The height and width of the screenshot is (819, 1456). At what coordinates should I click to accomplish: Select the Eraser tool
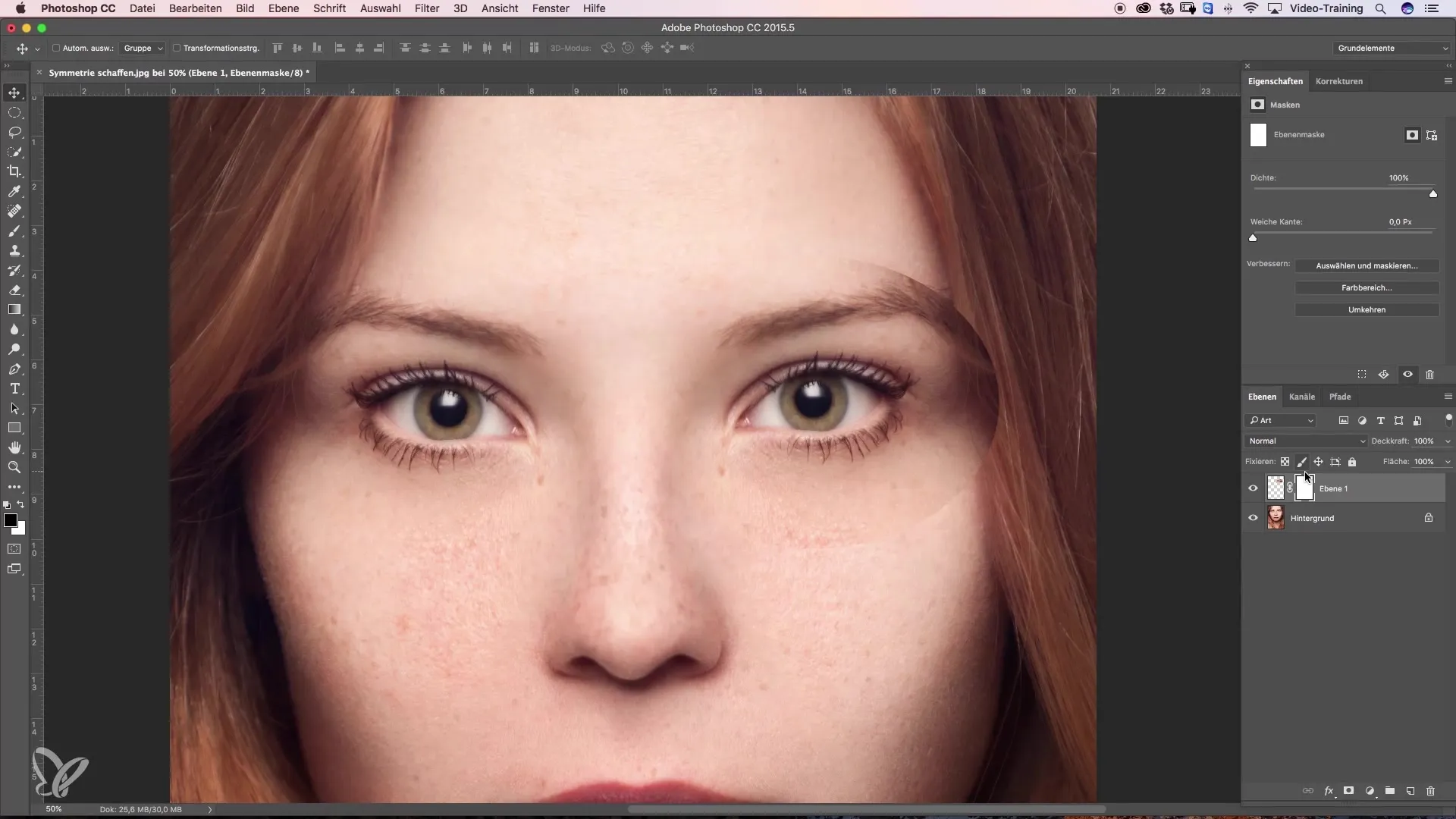[x=14, y=290]
